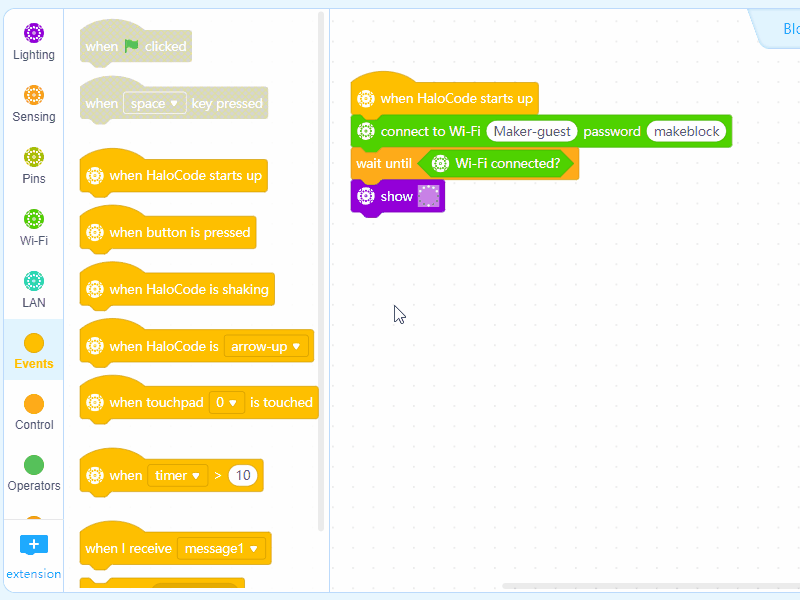Select 'when HaloCode is shaking' block
800x600 pixels.
pos(177,289)
